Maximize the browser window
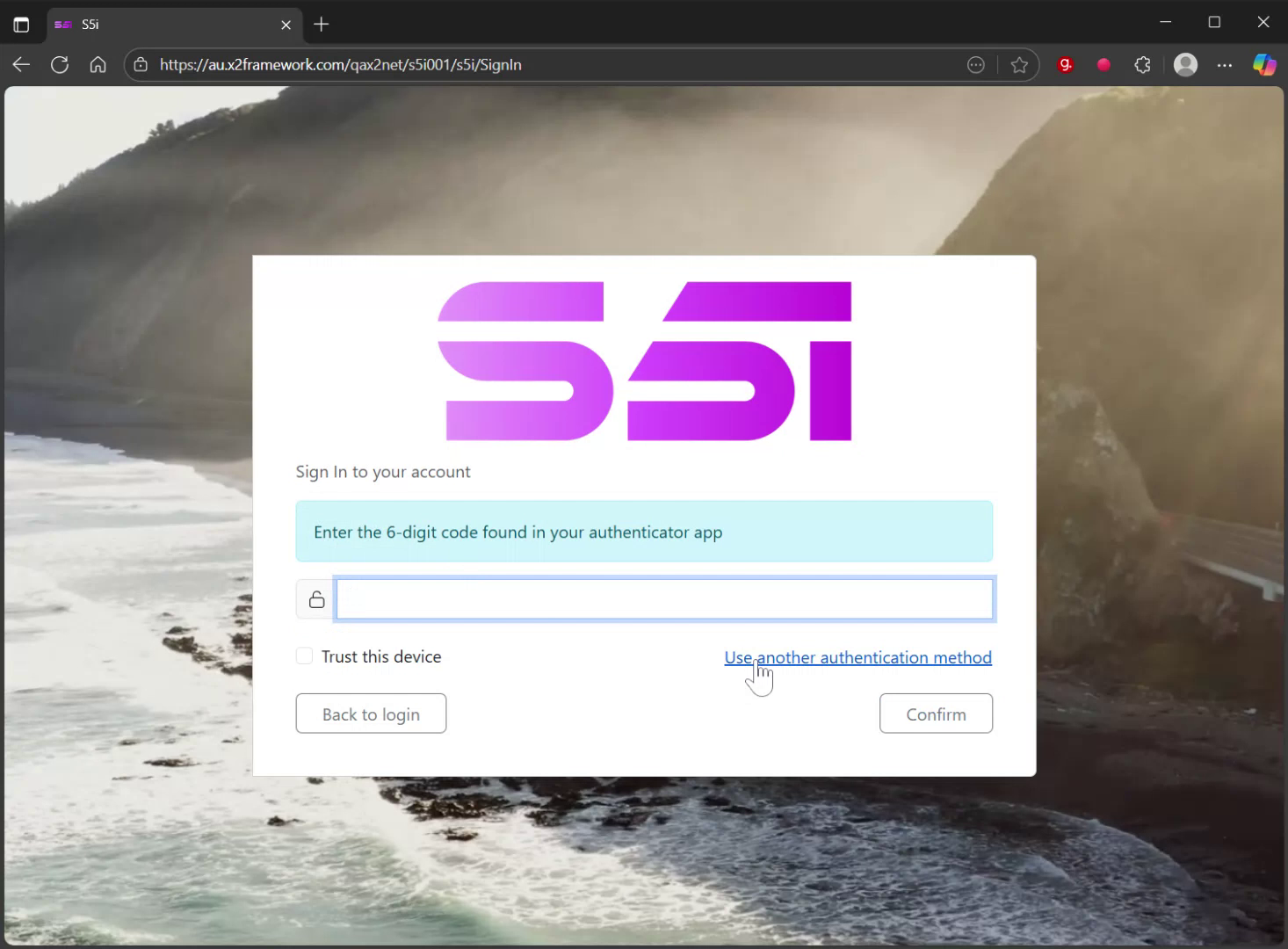The image size is (1288, 949). pyautogui.click(x=1214, y=22)
